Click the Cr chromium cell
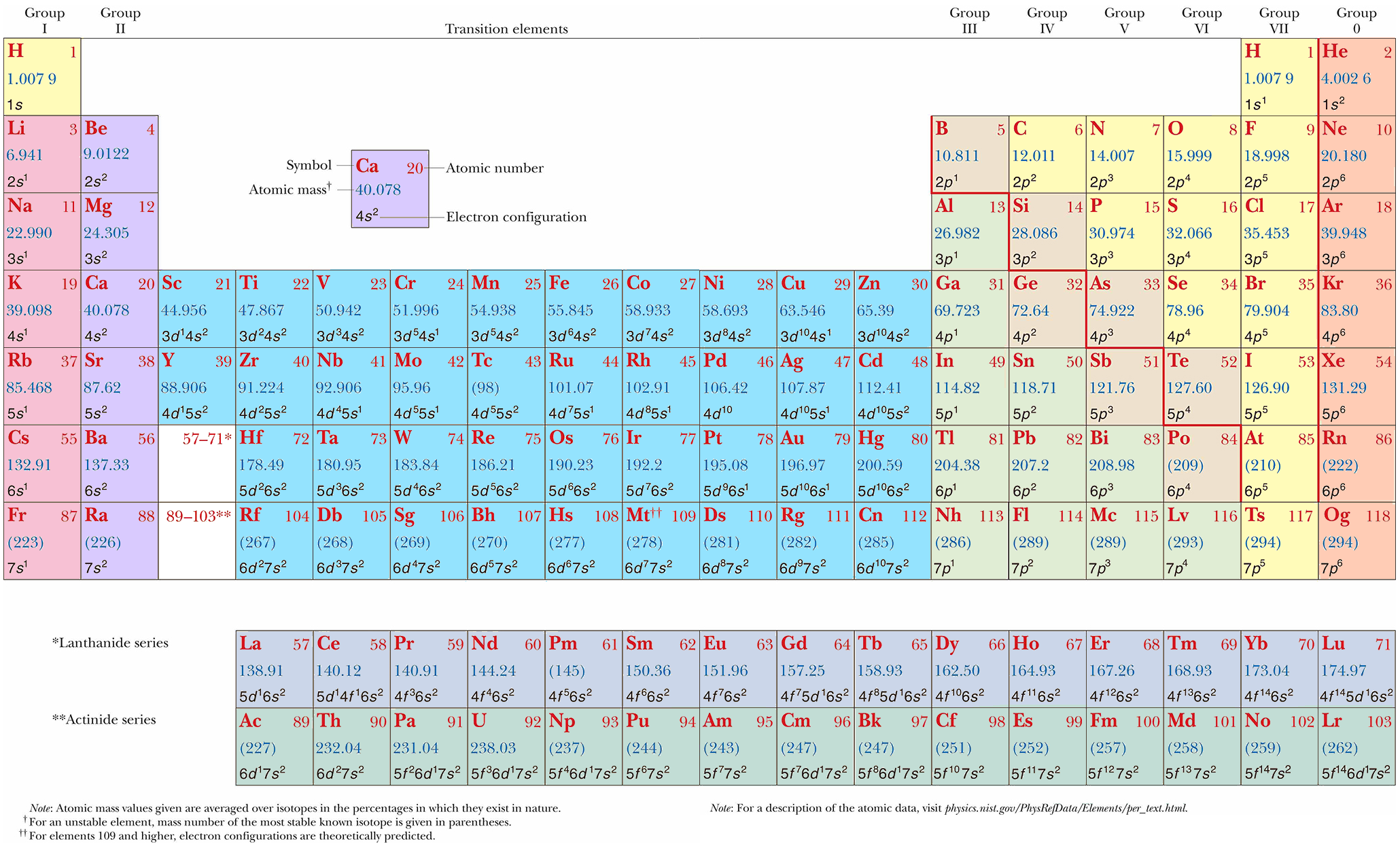This screenshot has height=848, width=1400. (x=430, y=309)
